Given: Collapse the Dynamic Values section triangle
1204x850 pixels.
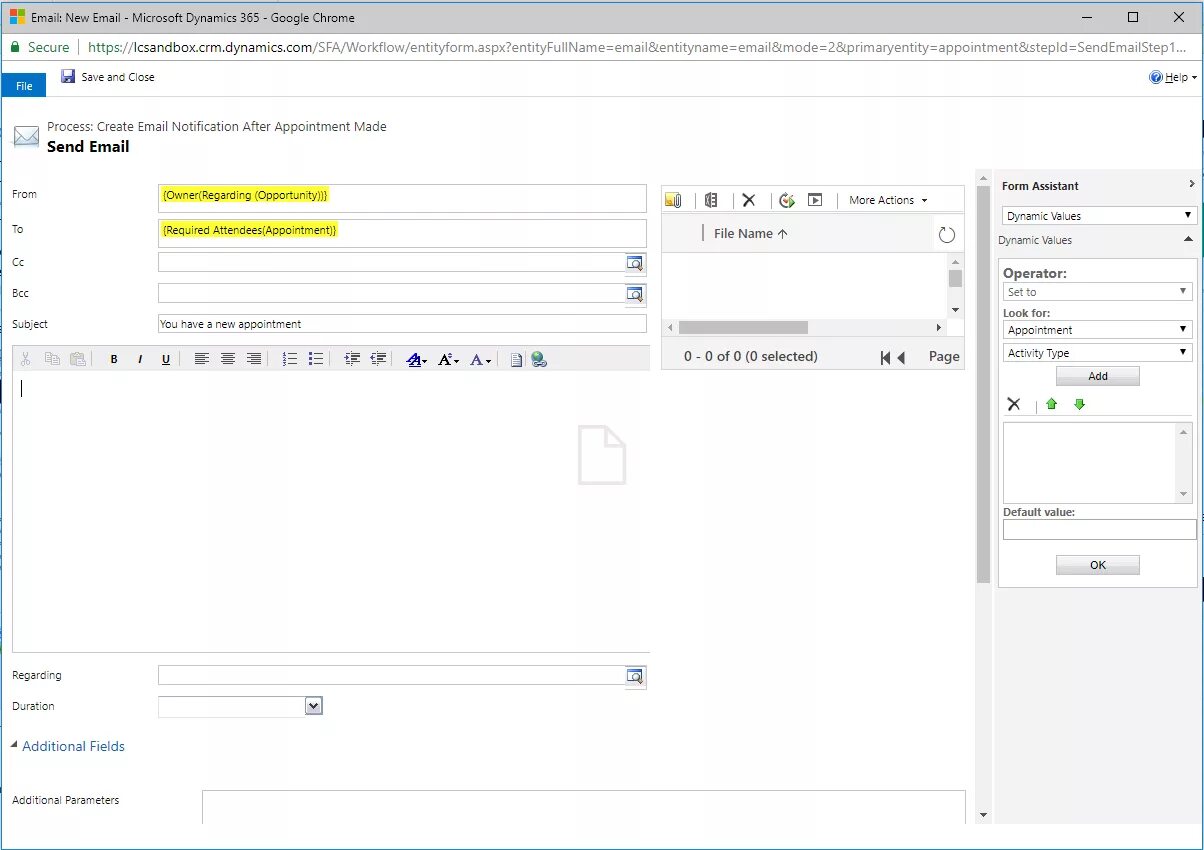Looking at the screenshot, I should tap(1188, 240).
